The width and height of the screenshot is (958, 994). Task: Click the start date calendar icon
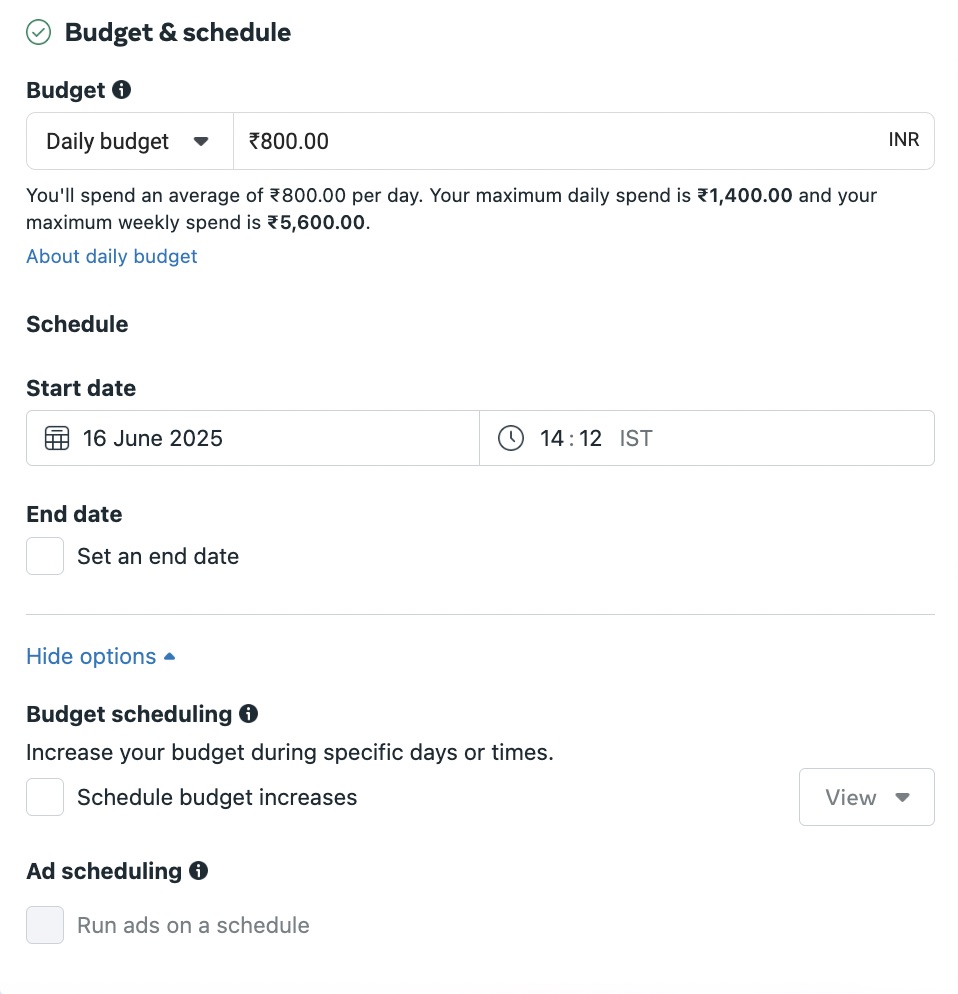click(x=57, y=438)
